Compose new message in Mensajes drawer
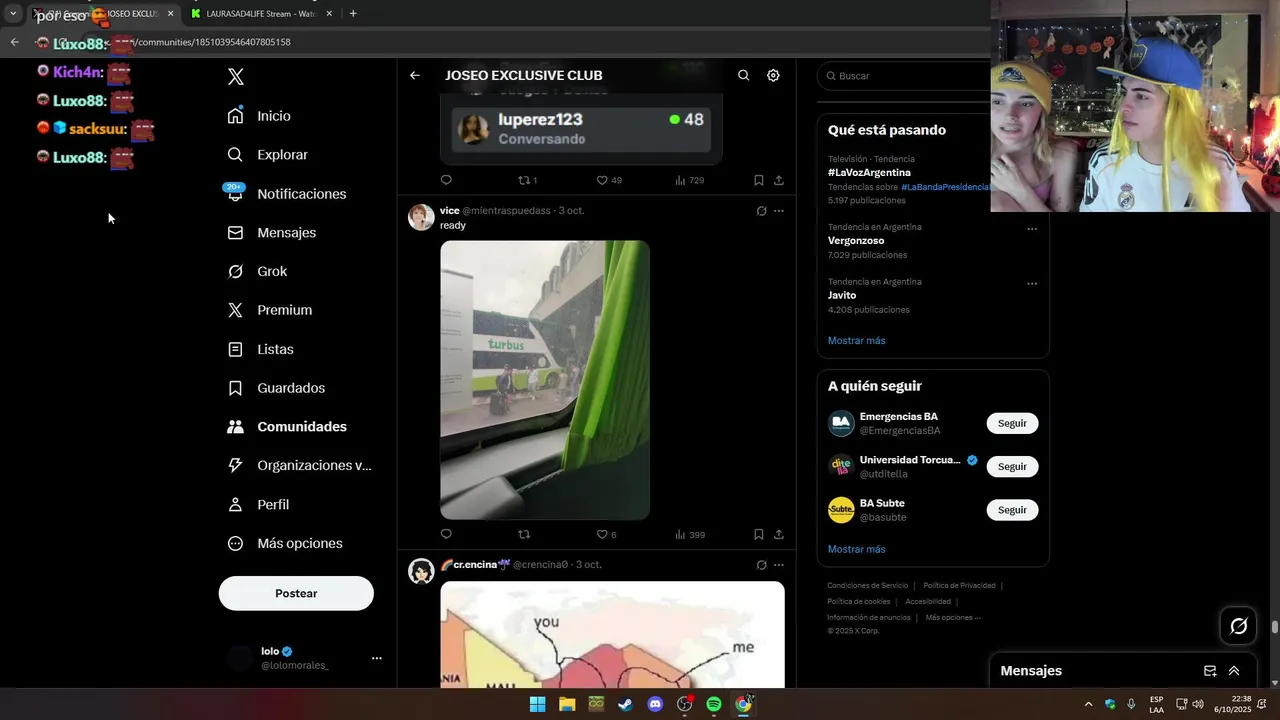Viewport: 1280px width, 720px height. [1210, 671]
